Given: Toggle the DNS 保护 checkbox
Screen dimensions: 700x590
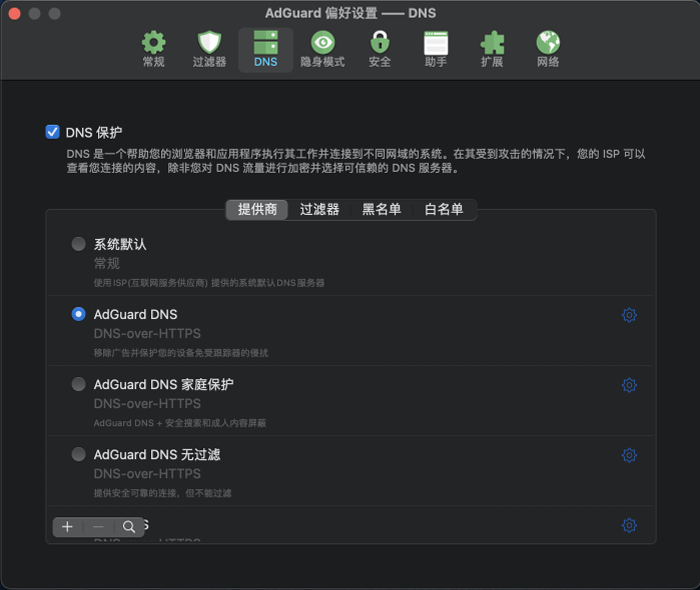Looking at the screenshot, I should point(52,132).
